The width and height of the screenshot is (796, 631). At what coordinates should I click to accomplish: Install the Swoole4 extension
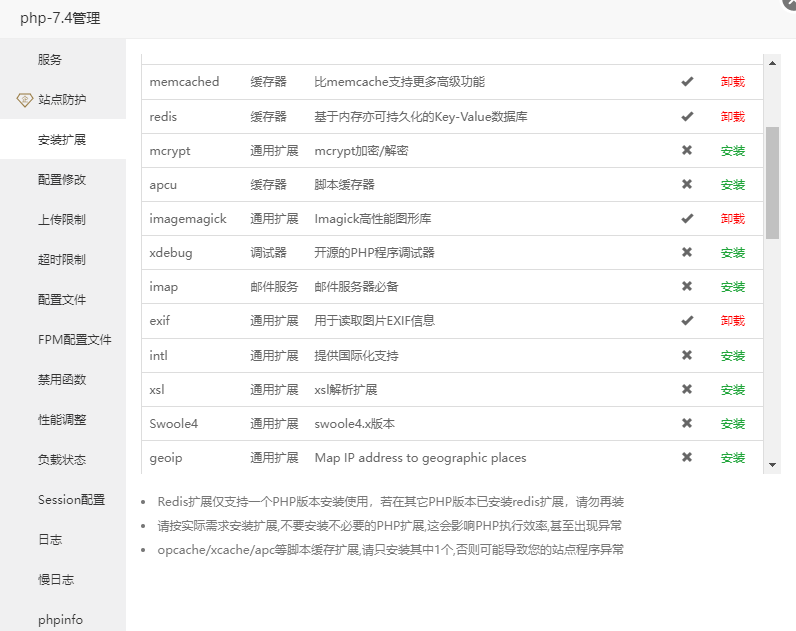point(733,424)
